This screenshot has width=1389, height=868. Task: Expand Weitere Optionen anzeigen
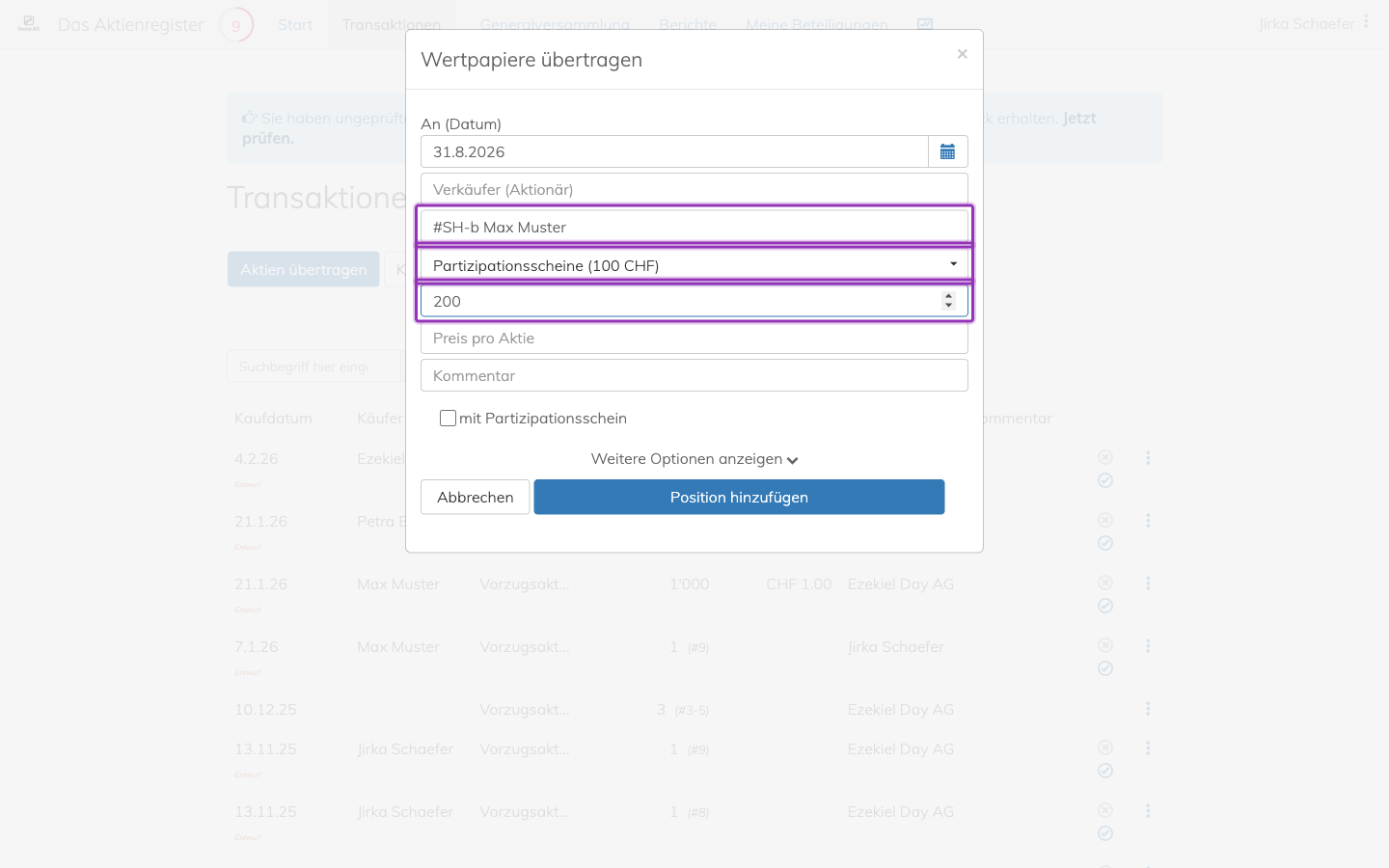(694, 459)
